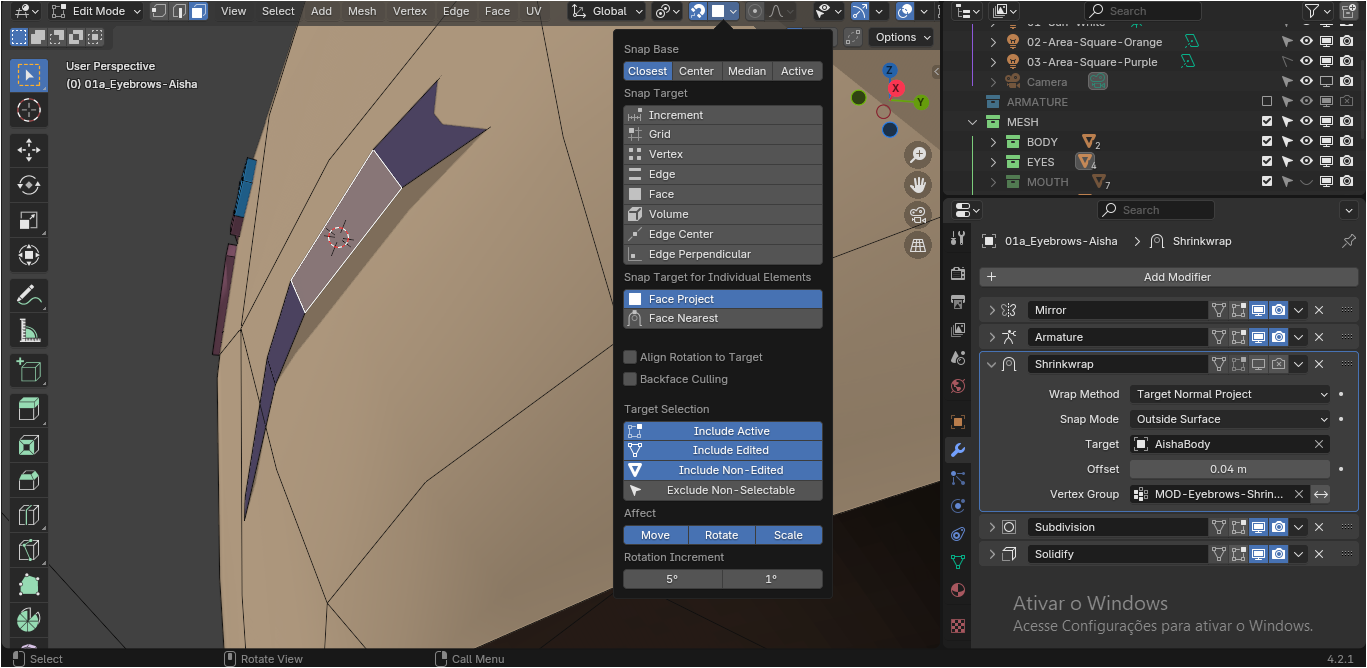Image resolution: width=1367 pixels, height=668 pixels.
Task: Open the Vertex menu
Action: (x=410, y=11)
